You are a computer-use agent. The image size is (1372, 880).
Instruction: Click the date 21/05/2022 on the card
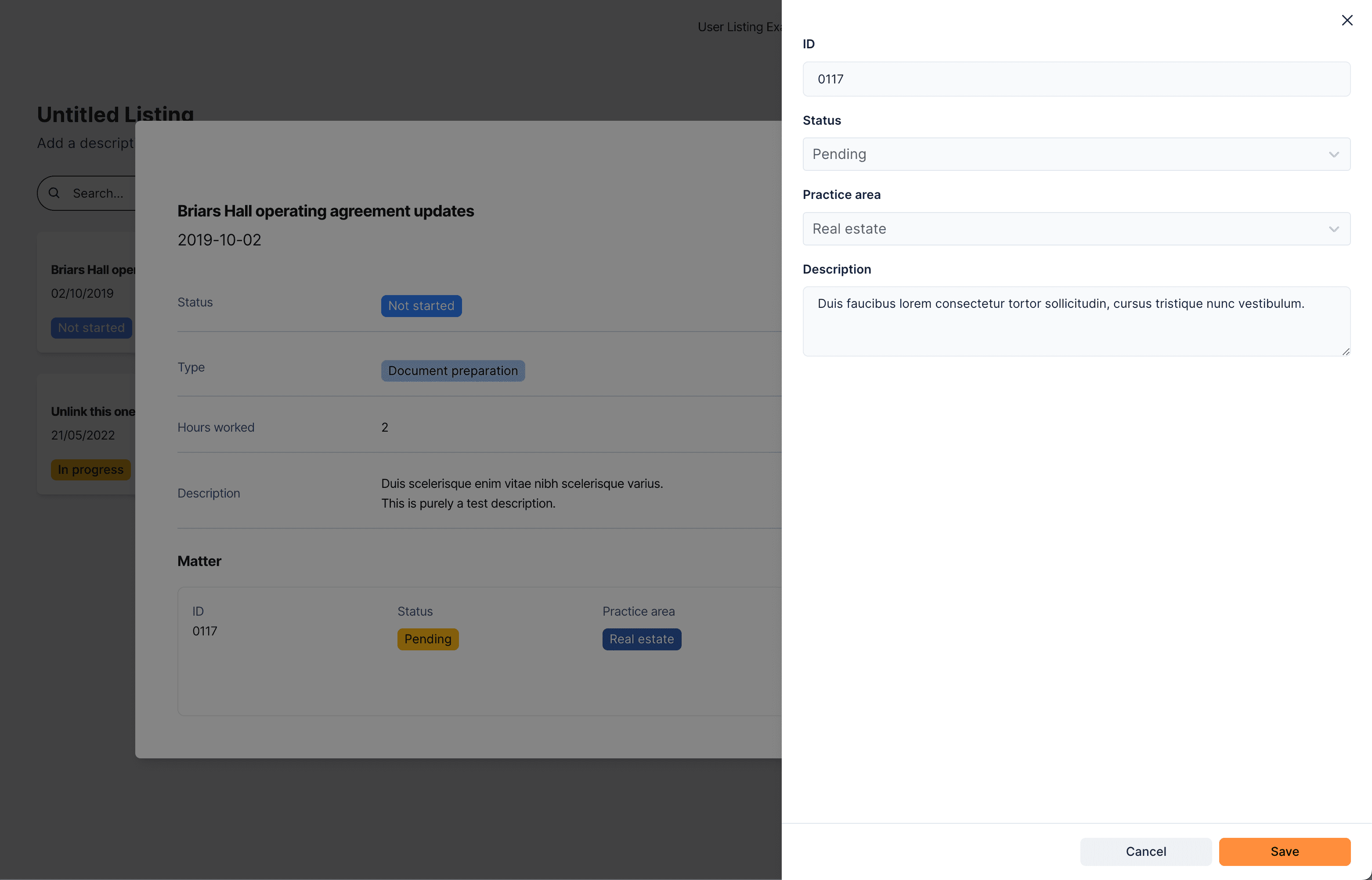tap(83, 436)
